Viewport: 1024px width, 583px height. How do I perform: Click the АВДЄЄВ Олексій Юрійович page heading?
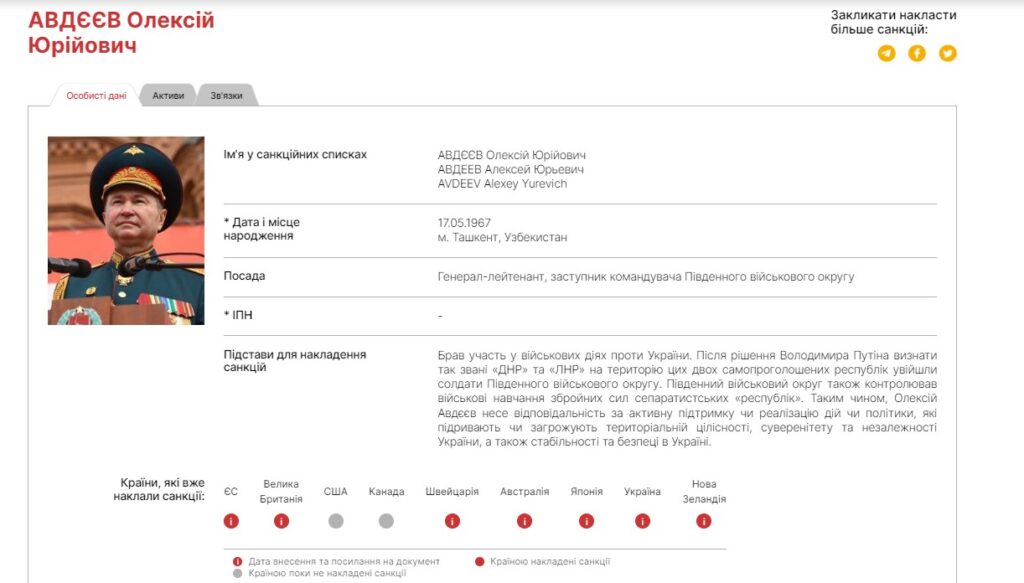[x=121, y=33]
